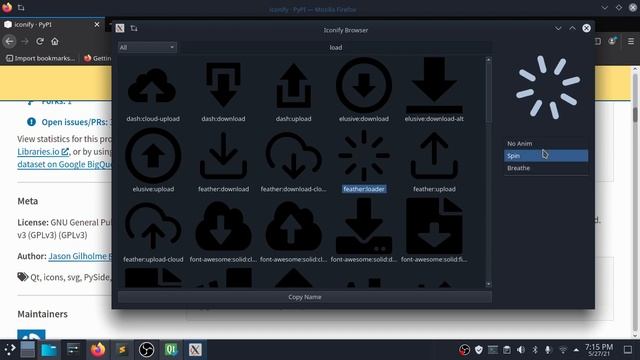Select the font-awesome solid file download icon

[434, 226]
